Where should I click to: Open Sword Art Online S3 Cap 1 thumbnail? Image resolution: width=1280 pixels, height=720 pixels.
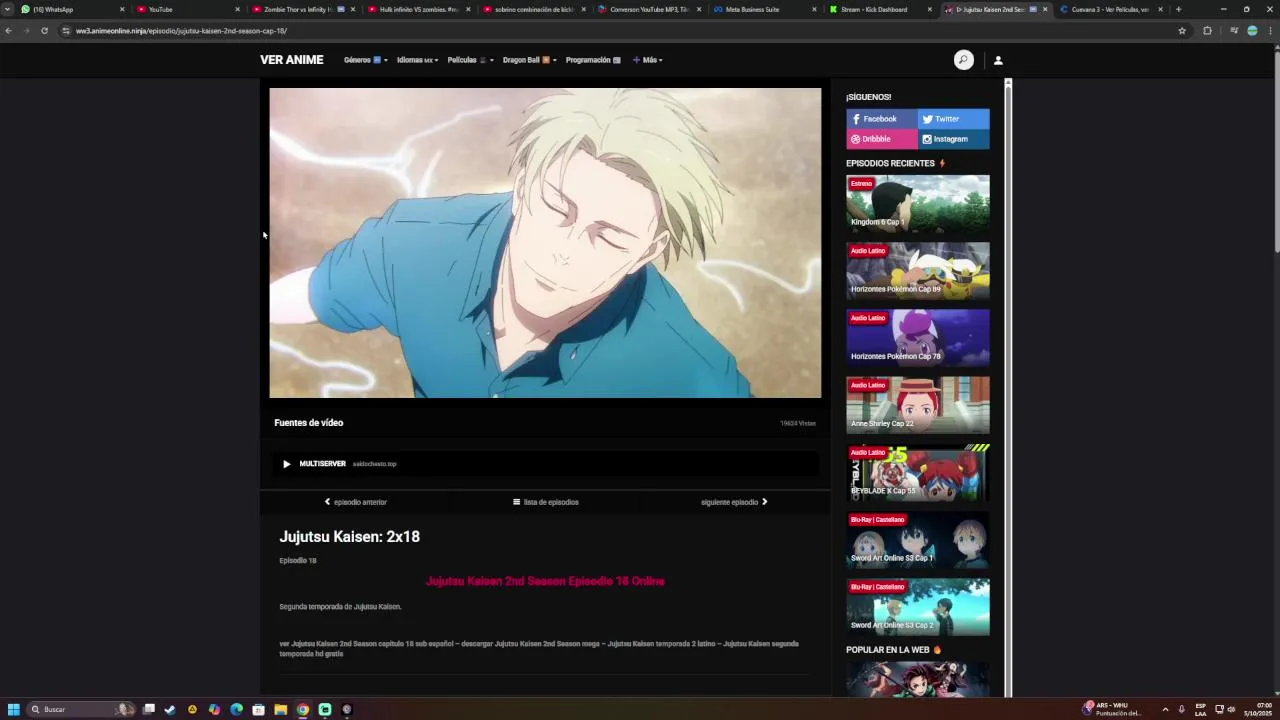(x=918, y=539)
